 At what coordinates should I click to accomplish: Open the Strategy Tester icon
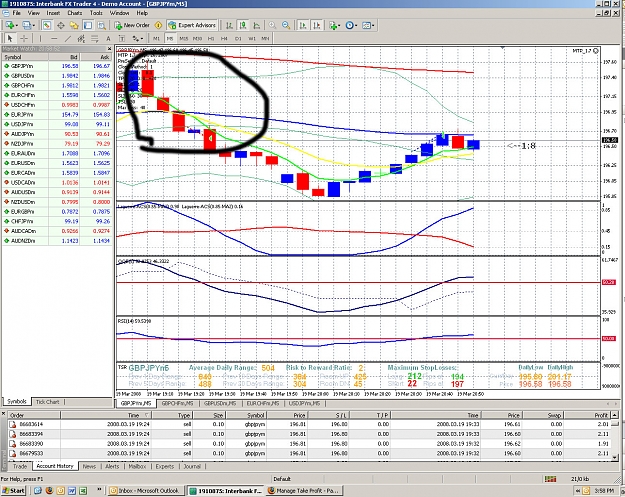[x=102, y=26]
